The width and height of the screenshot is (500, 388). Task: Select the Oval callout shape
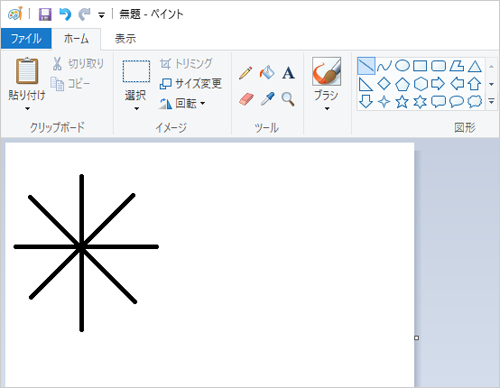pyautogui.click(x=456, y=102)
